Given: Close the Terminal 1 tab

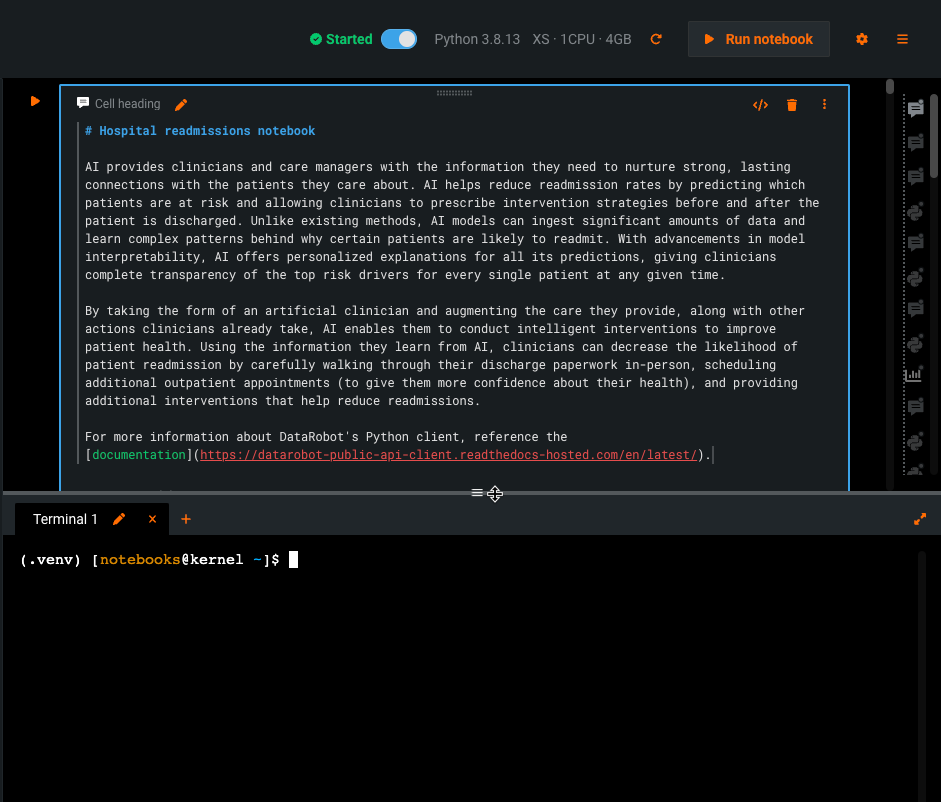Looking at the screenshot, I should pyautogui.click(x=153, y=519).
